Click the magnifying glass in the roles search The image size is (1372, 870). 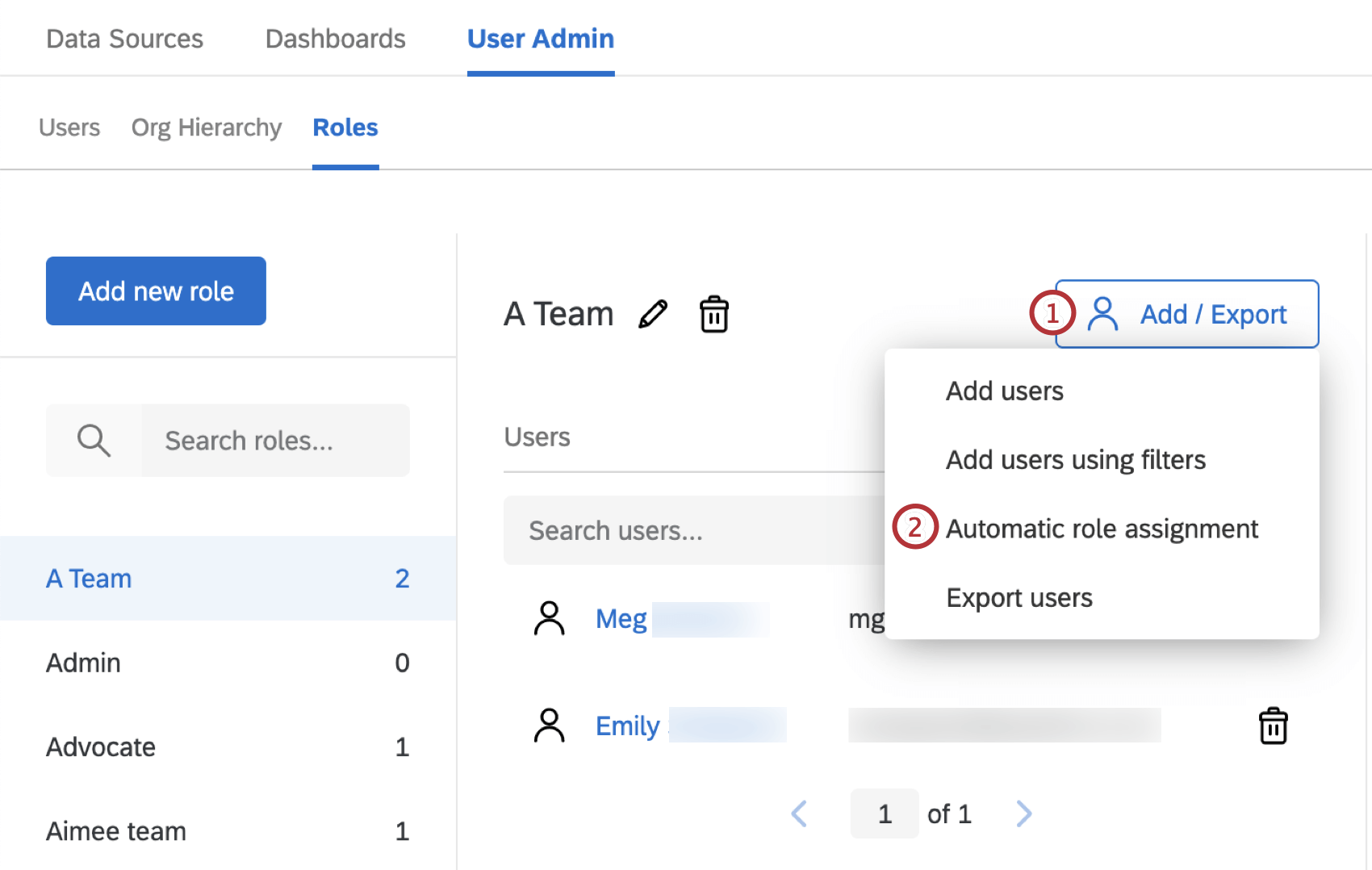(93, 441)
